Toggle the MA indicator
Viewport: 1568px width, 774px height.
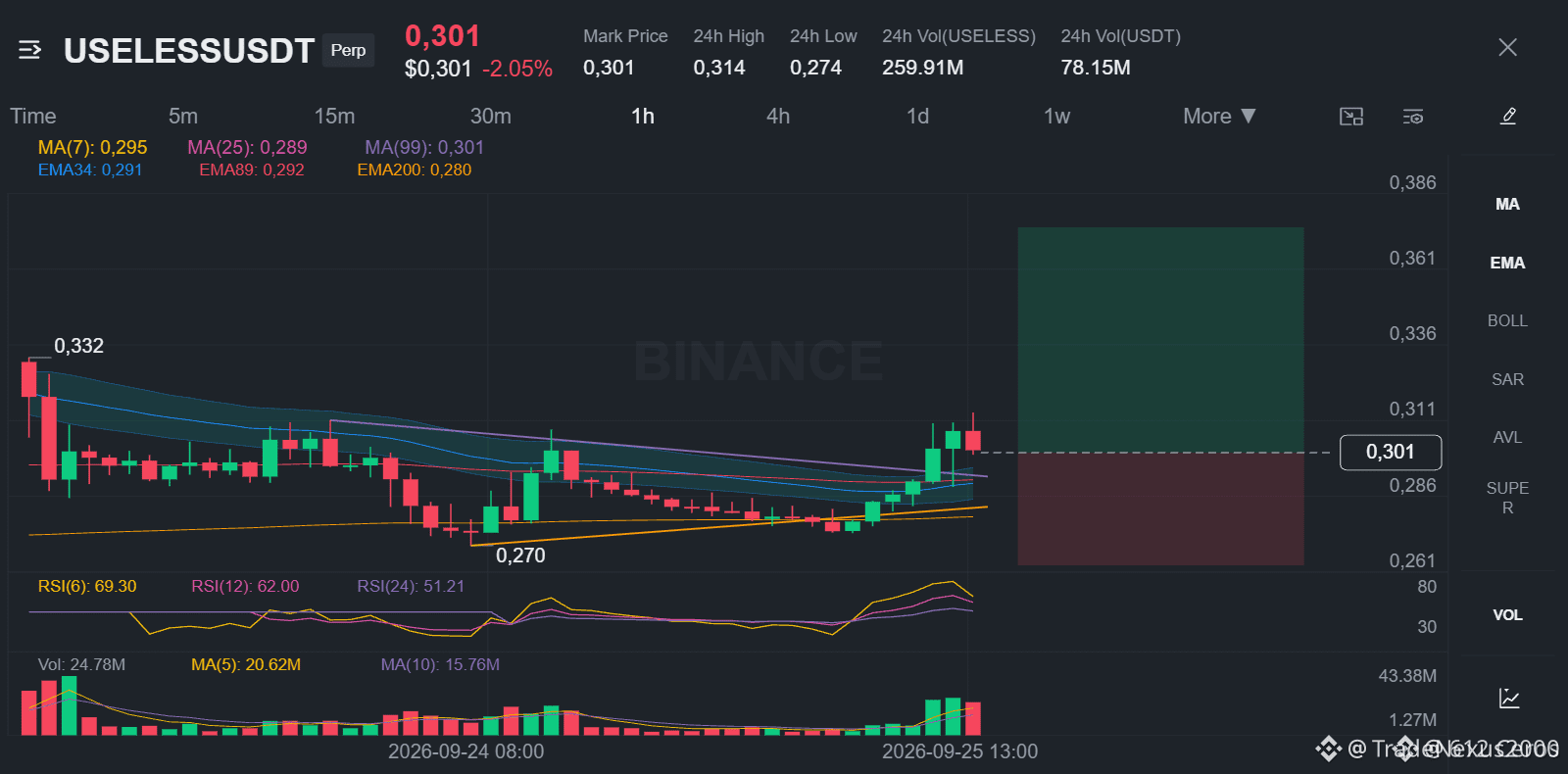point(1507,205)
